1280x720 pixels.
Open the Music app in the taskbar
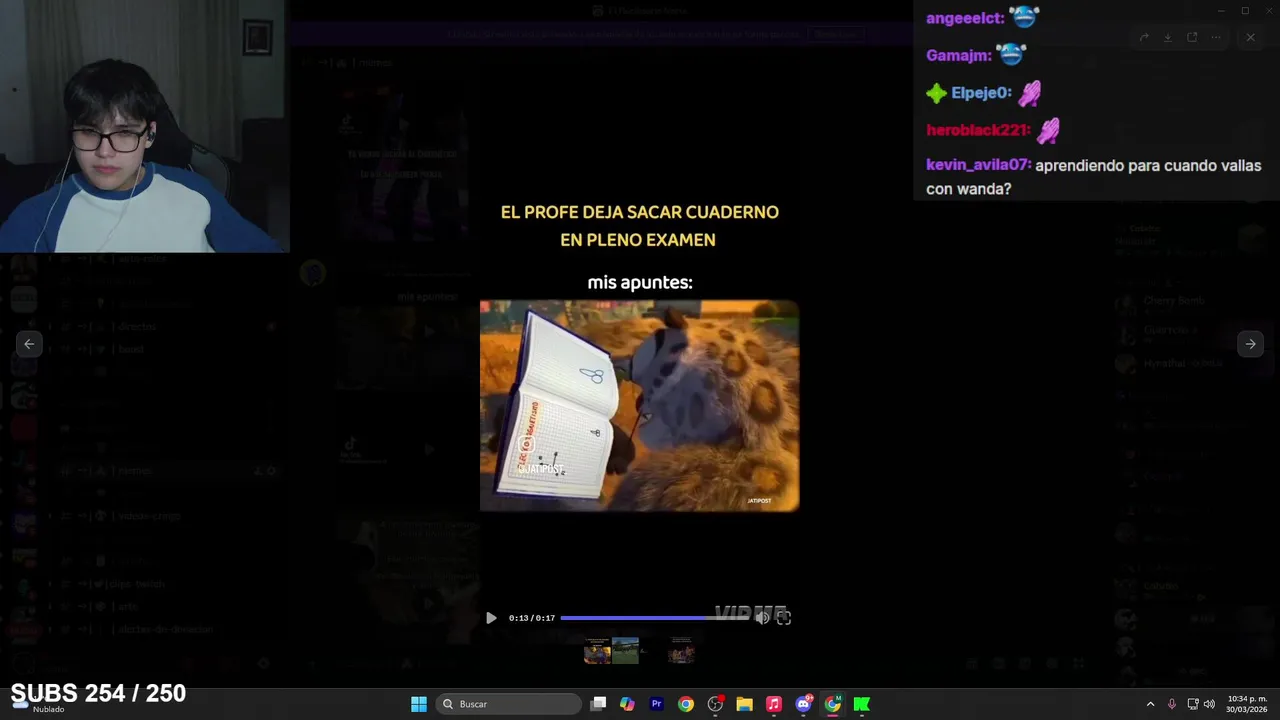pos(773,704)
